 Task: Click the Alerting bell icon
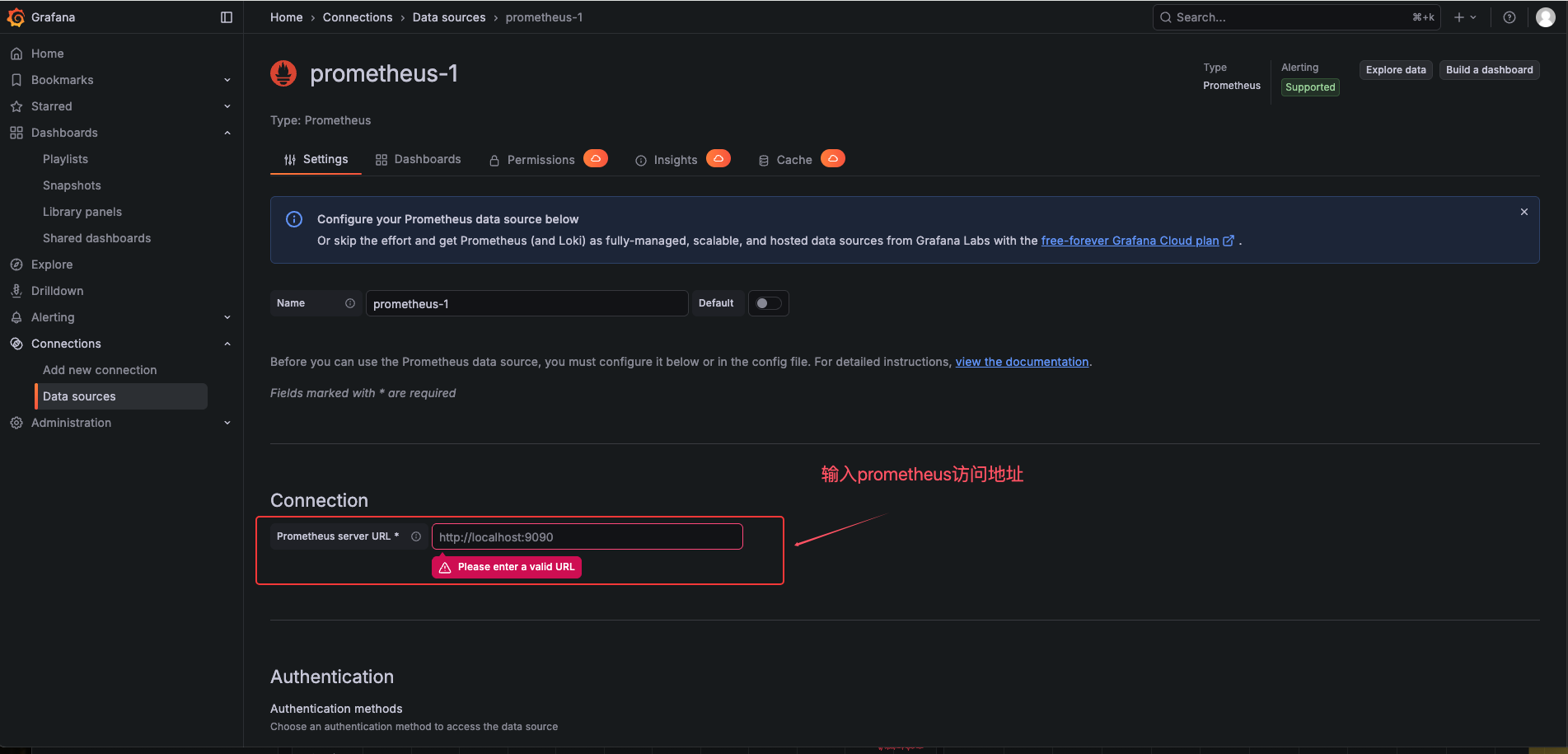(16, 317)
